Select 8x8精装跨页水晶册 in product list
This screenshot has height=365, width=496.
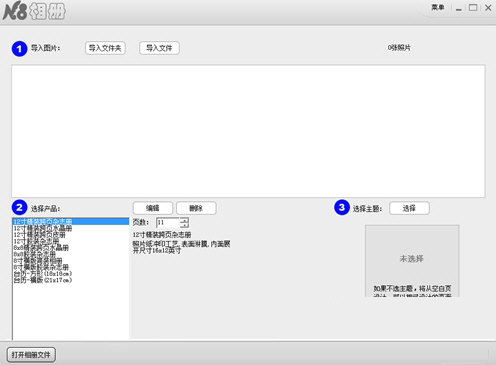(x=71, y=248)
